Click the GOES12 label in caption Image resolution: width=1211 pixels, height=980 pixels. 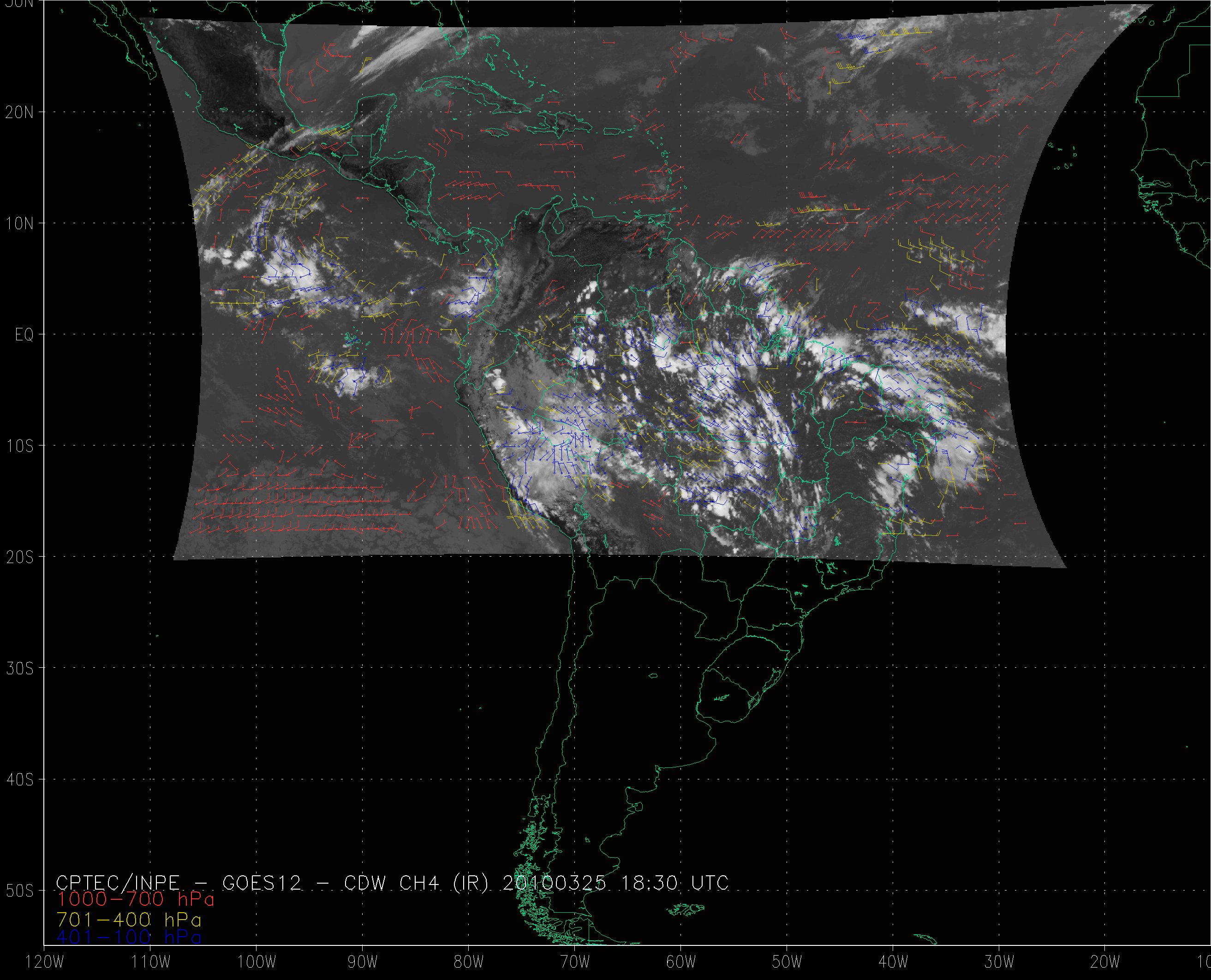click(x=262, y=883)
